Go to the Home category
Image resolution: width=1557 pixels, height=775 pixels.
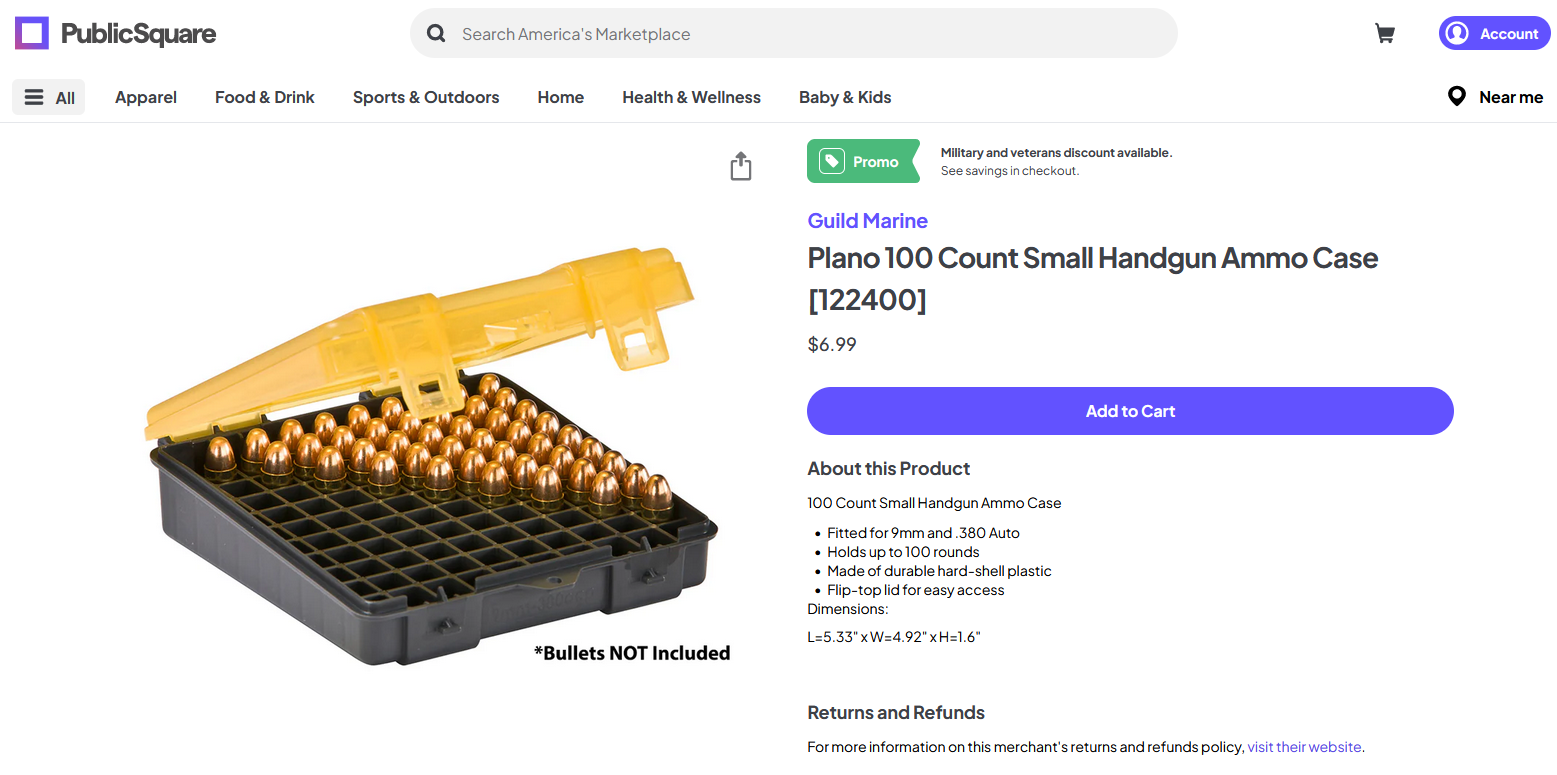pyautogui.click(x=561, y=97)
